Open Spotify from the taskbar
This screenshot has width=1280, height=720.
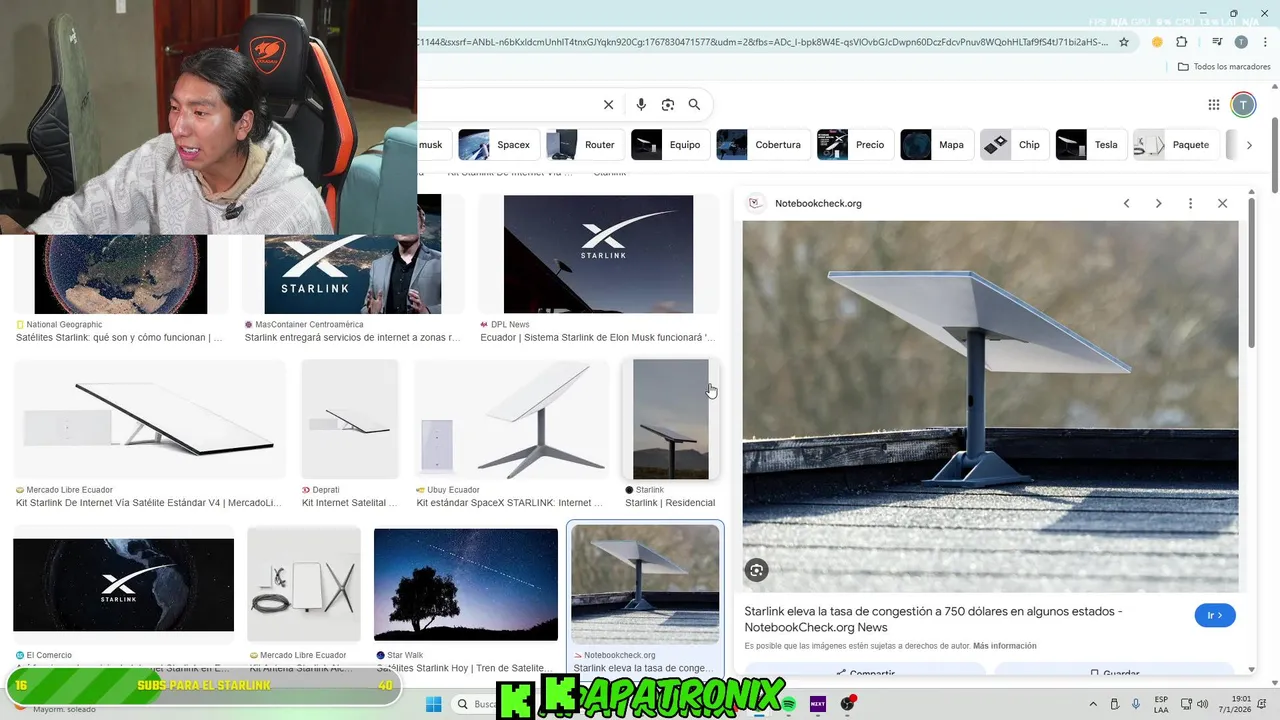coord(789,704)
